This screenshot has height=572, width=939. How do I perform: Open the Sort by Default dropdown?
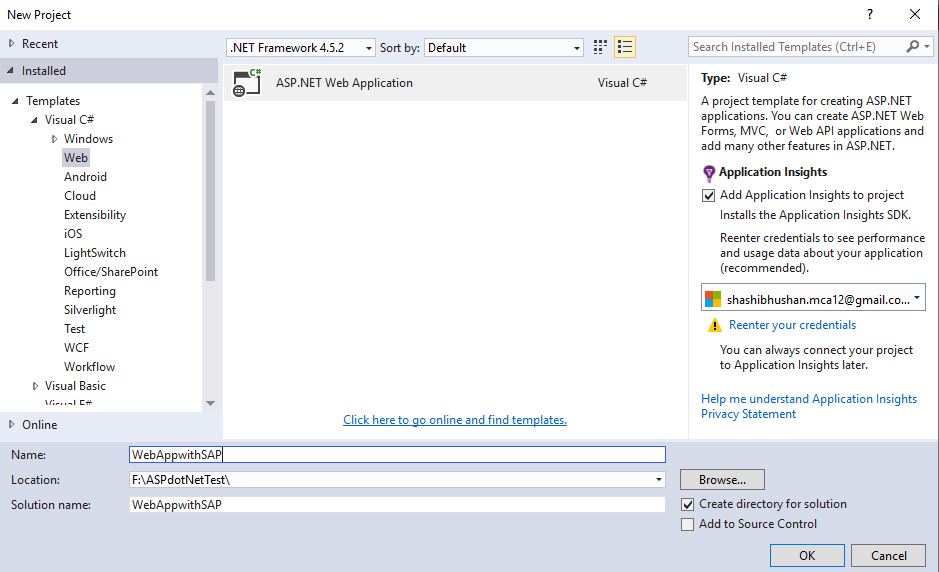pyautogui.click(x=504, y=47)
